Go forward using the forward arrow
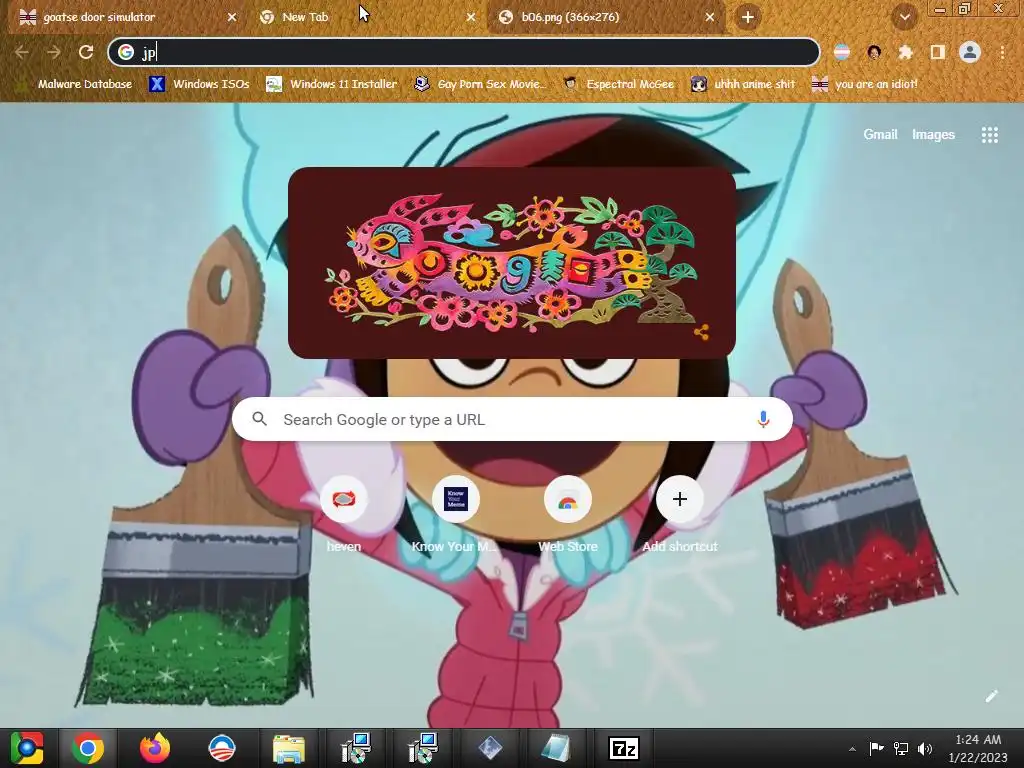Screen dimensions: 1024x768 click(54, 52)
